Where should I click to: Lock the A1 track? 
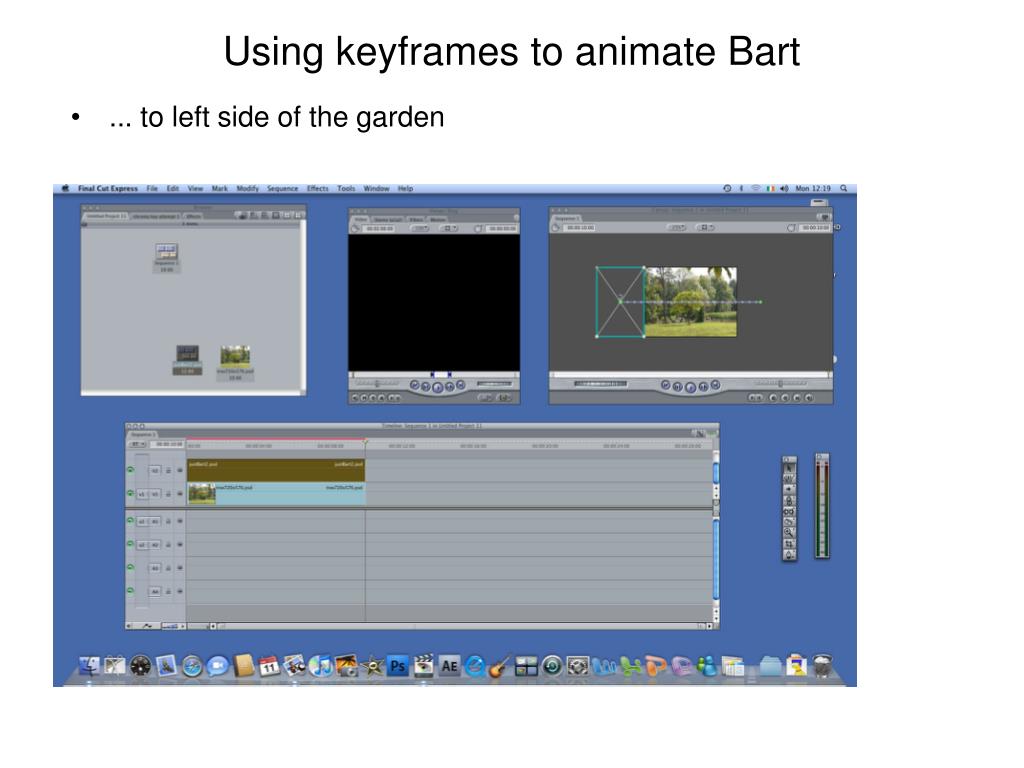point(168,521)
